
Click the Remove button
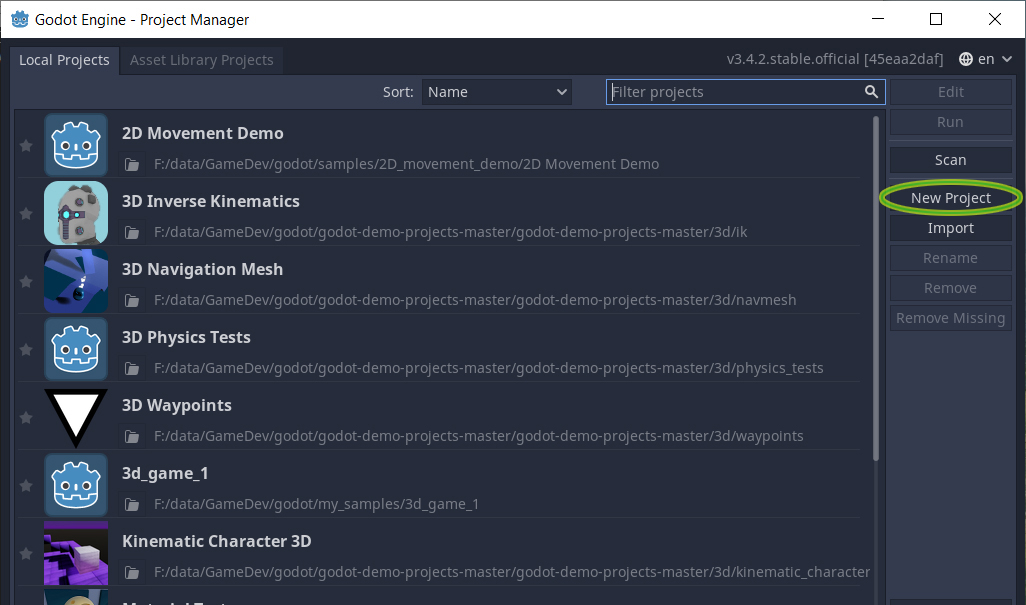[x=951, y=288]
